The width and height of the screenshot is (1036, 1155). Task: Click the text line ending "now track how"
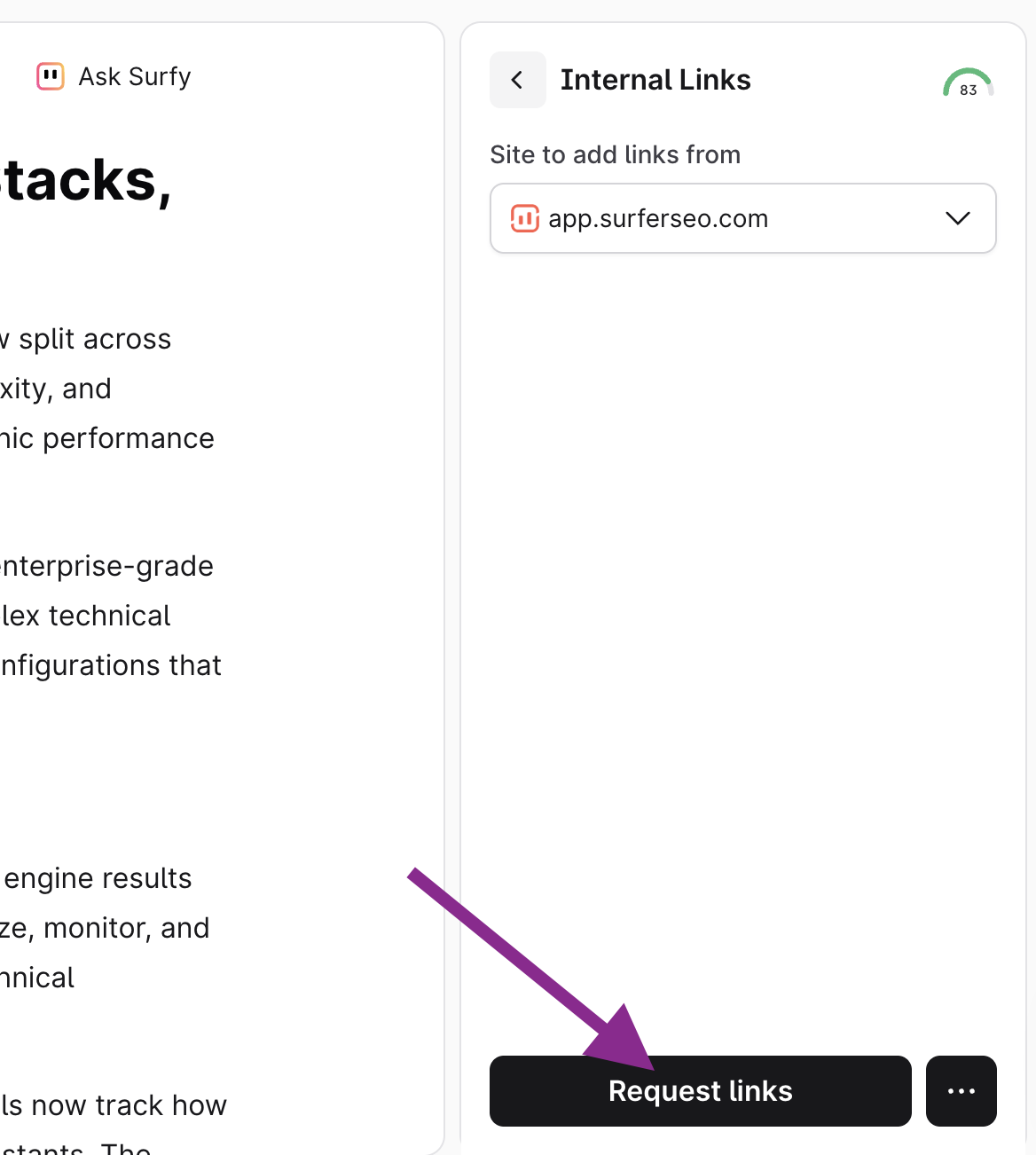[x=114, y=1105]
